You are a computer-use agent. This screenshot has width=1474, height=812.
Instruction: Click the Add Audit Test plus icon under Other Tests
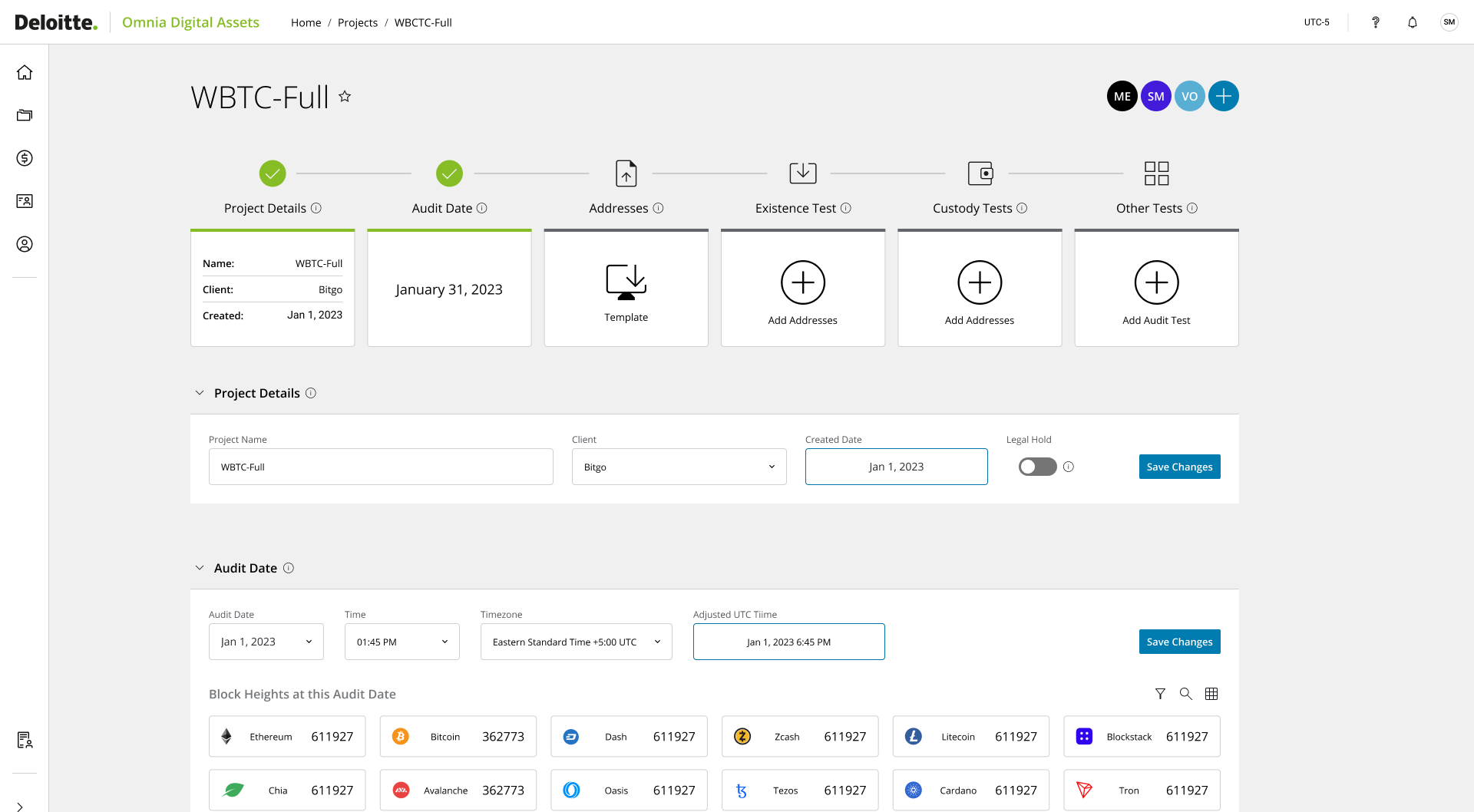1156,282
